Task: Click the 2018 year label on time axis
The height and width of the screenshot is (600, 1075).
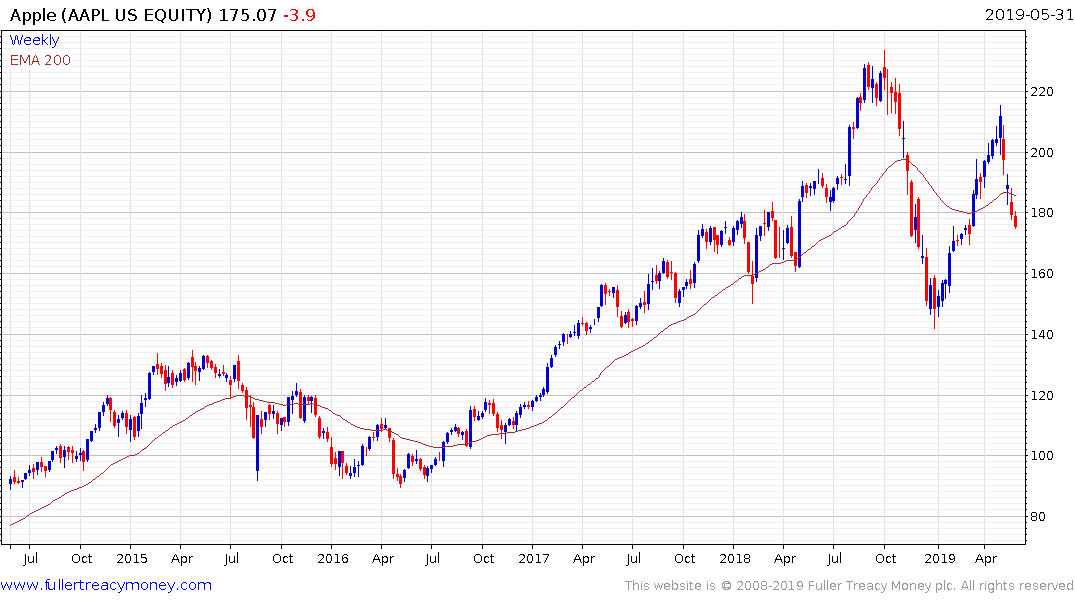Action: coord(735,559)
